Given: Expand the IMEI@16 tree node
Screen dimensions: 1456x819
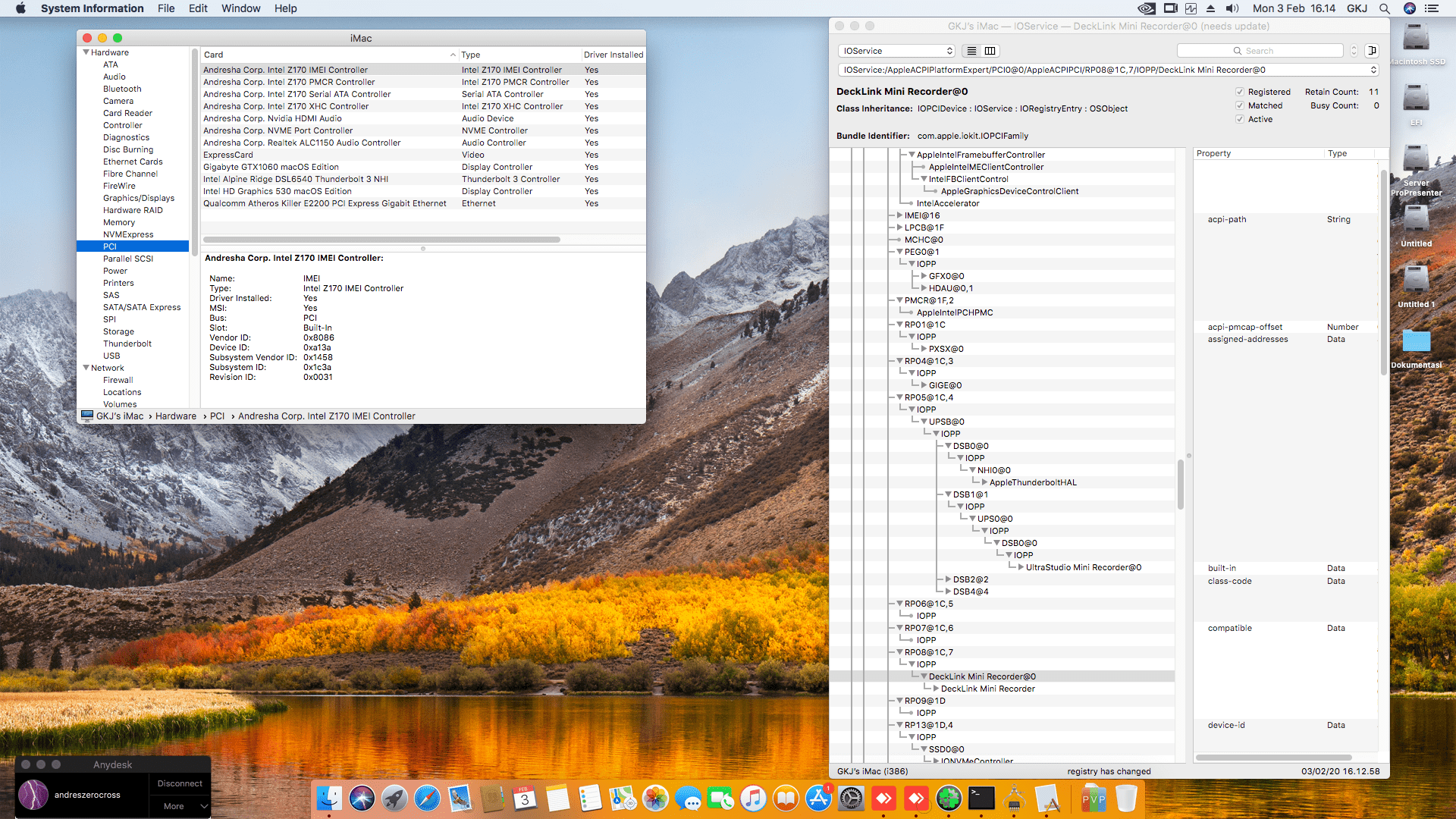Looking at the screenshot, I should (899, 215).
